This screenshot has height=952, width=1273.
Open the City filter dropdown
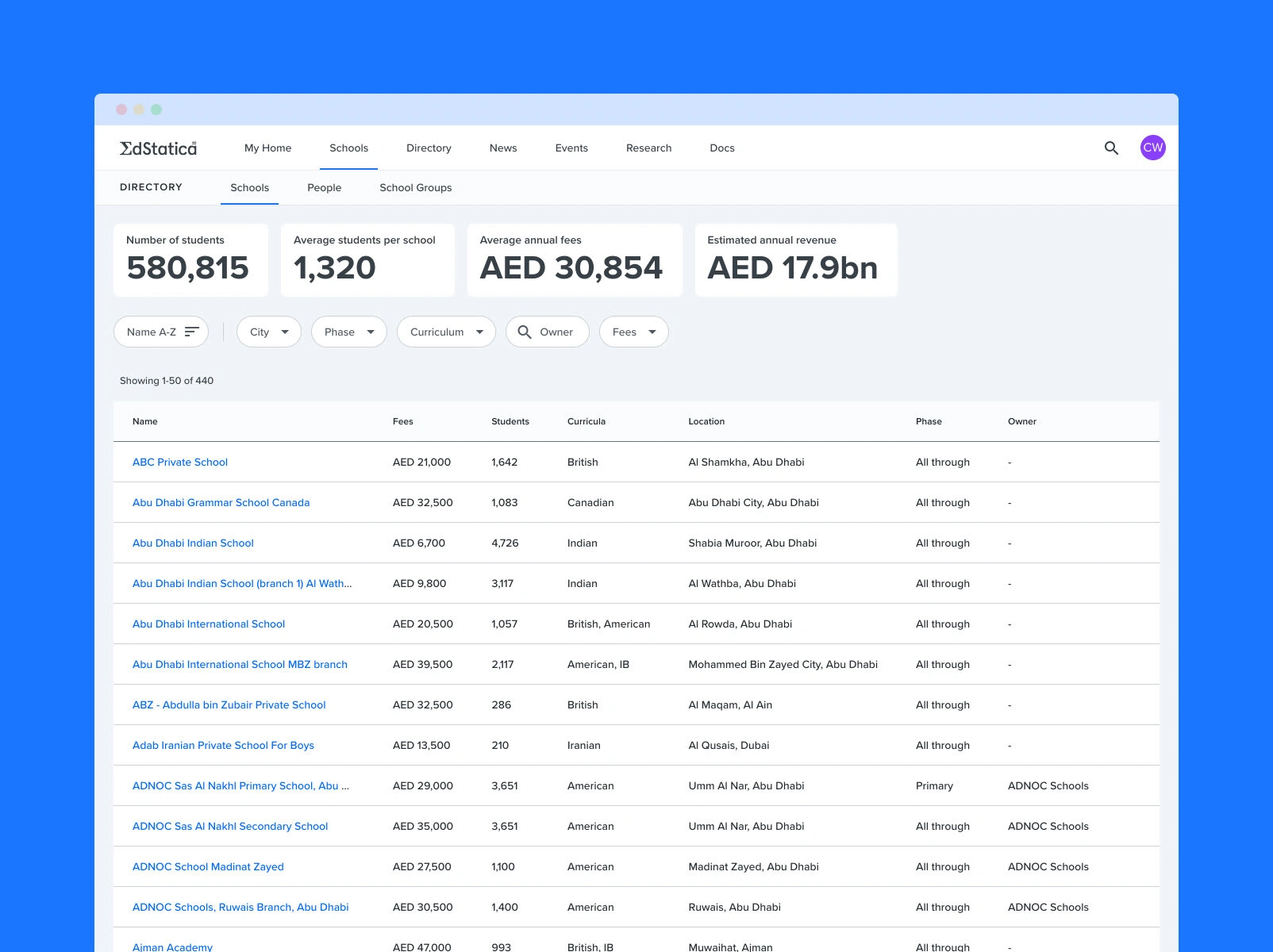tap(269, 332)
